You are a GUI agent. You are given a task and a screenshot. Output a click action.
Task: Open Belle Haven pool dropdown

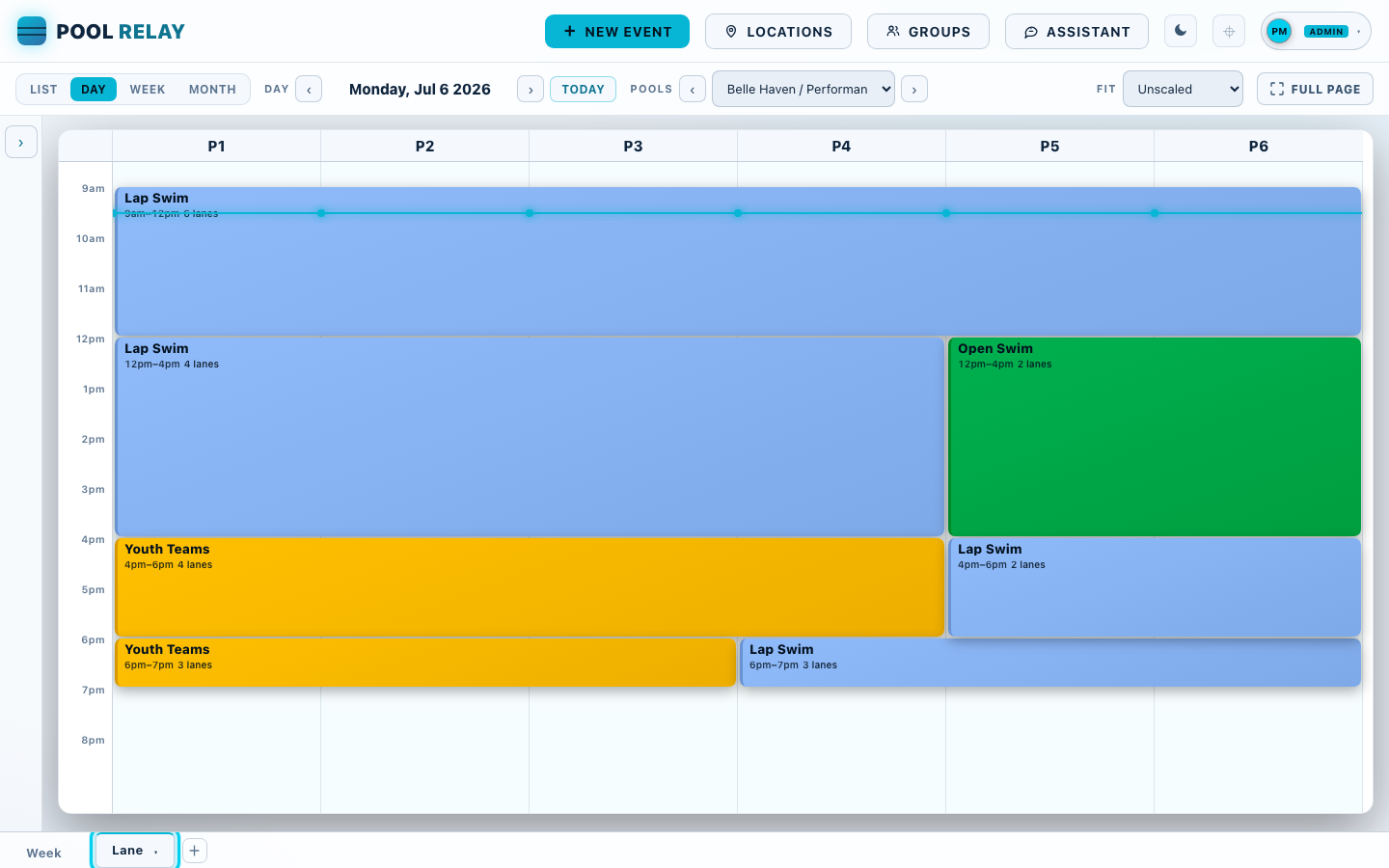(803, 89)
